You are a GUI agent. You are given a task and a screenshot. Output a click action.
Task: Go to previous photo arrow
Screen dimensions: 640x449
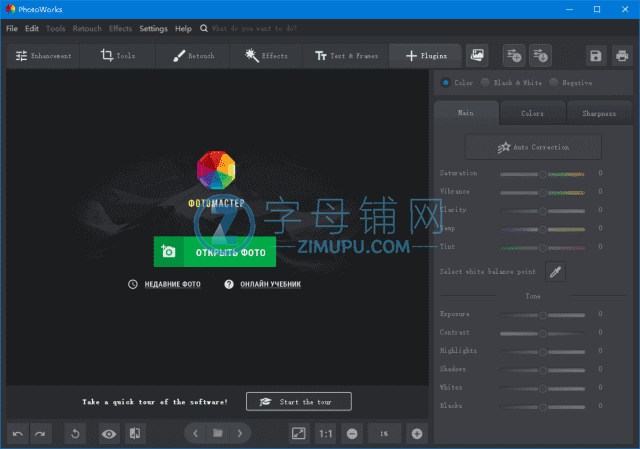coord(196,433)
